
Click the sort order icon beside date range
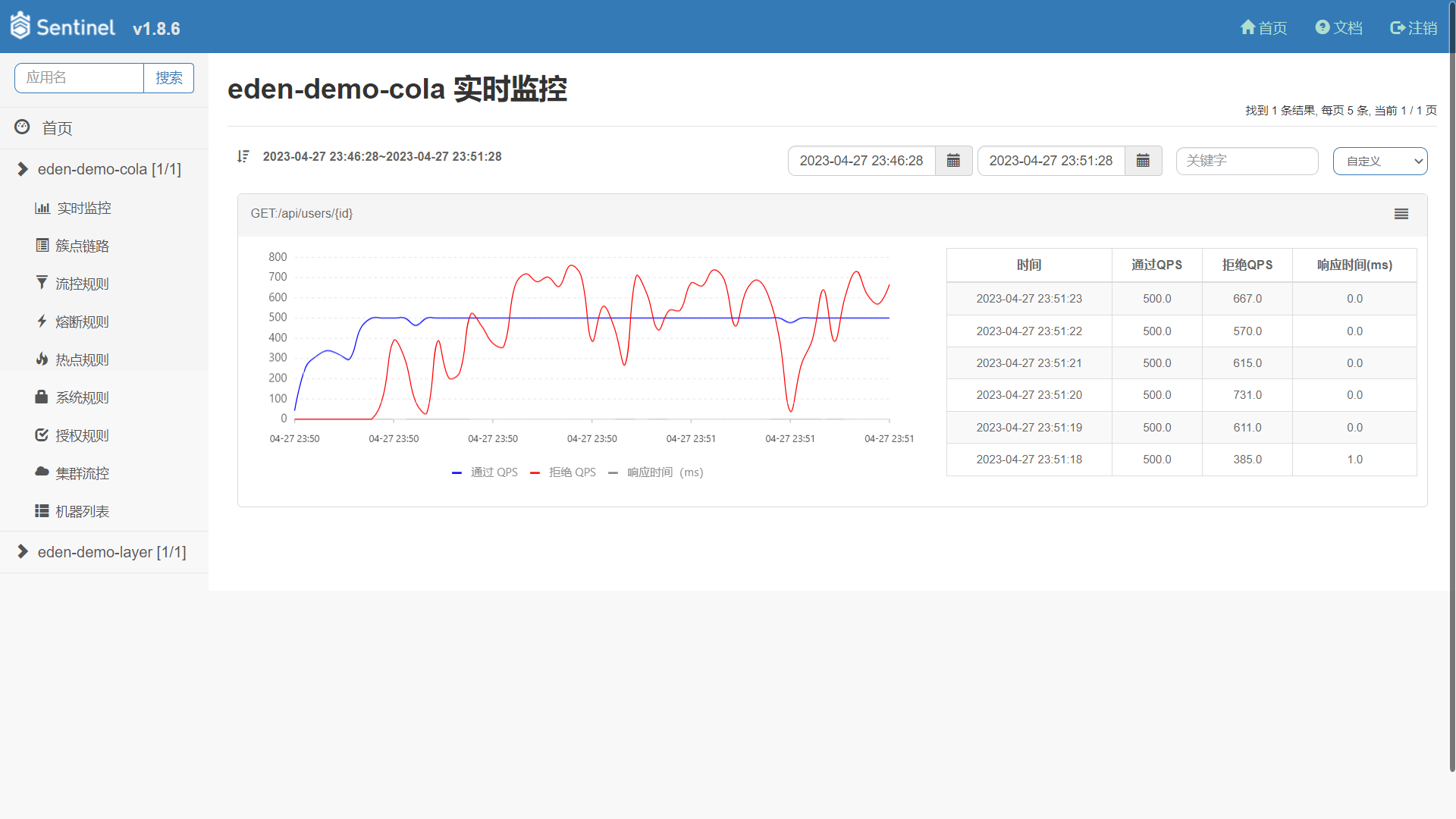[x=243, y=156]
